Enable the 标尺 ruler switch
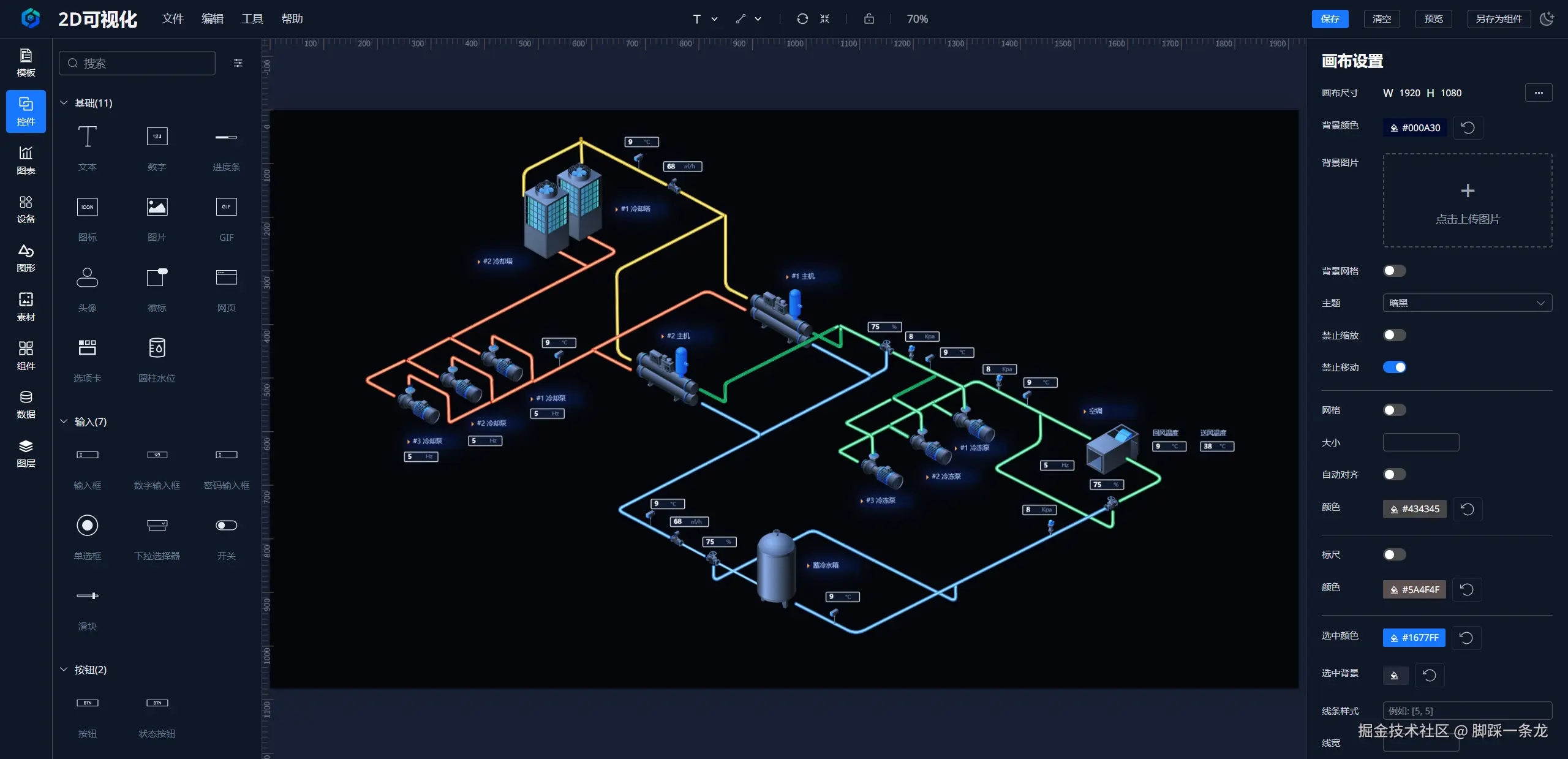The width and height of the screenshot is (1568, 759). click(x=1394, y=554)
